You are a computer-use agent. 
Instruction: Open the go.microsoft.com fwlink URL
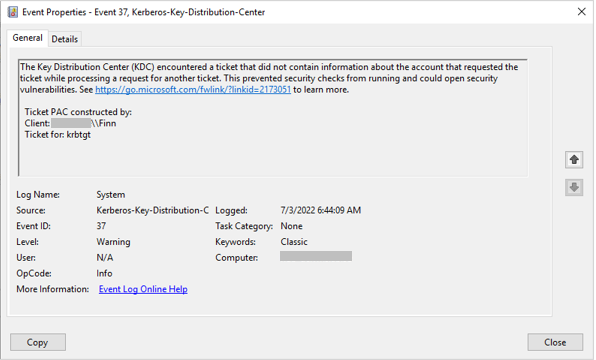(x=193, y=90)
